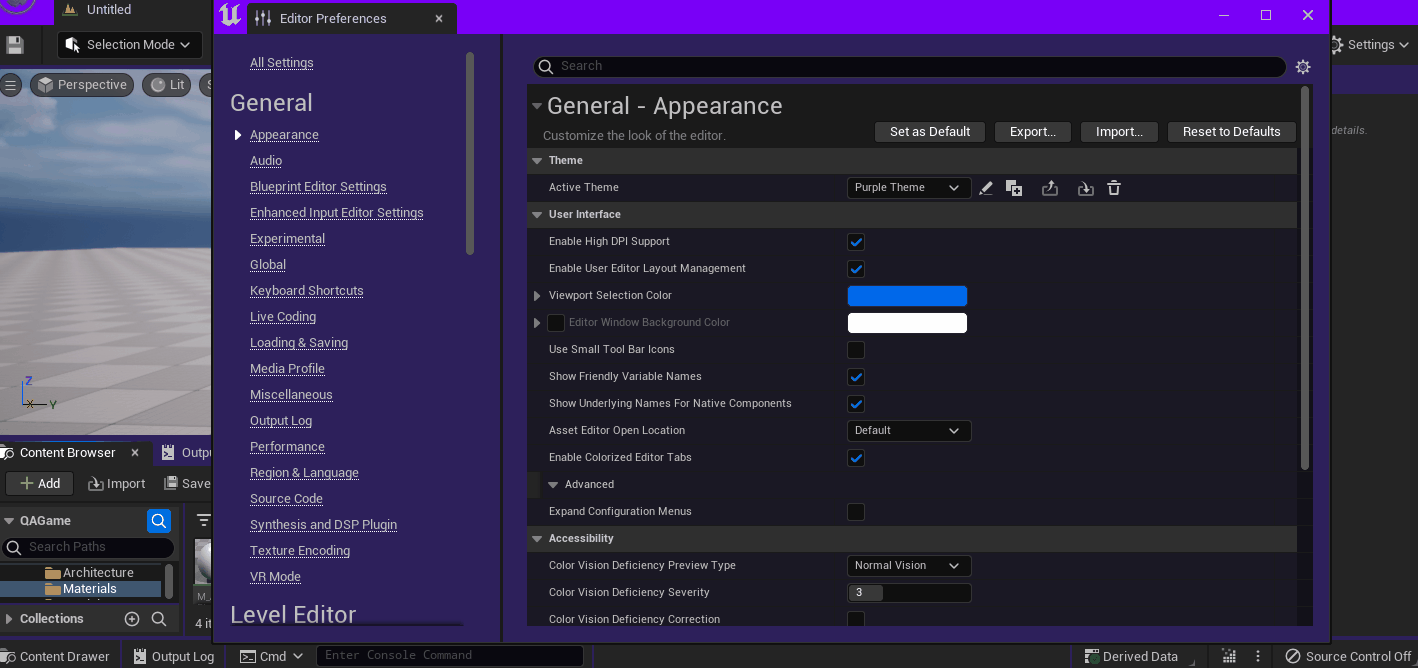
Task: Disable Enable High DPI Support
Action: [856, 241]
